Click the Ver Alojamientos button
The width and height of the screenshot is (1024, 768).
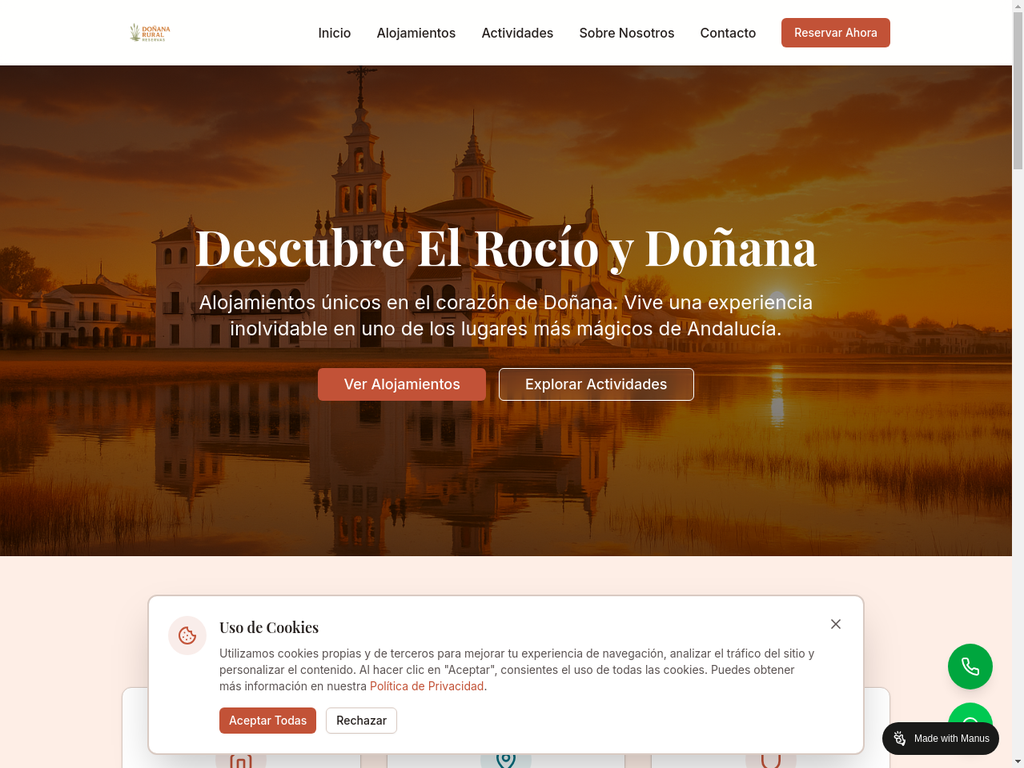[402, 384]
